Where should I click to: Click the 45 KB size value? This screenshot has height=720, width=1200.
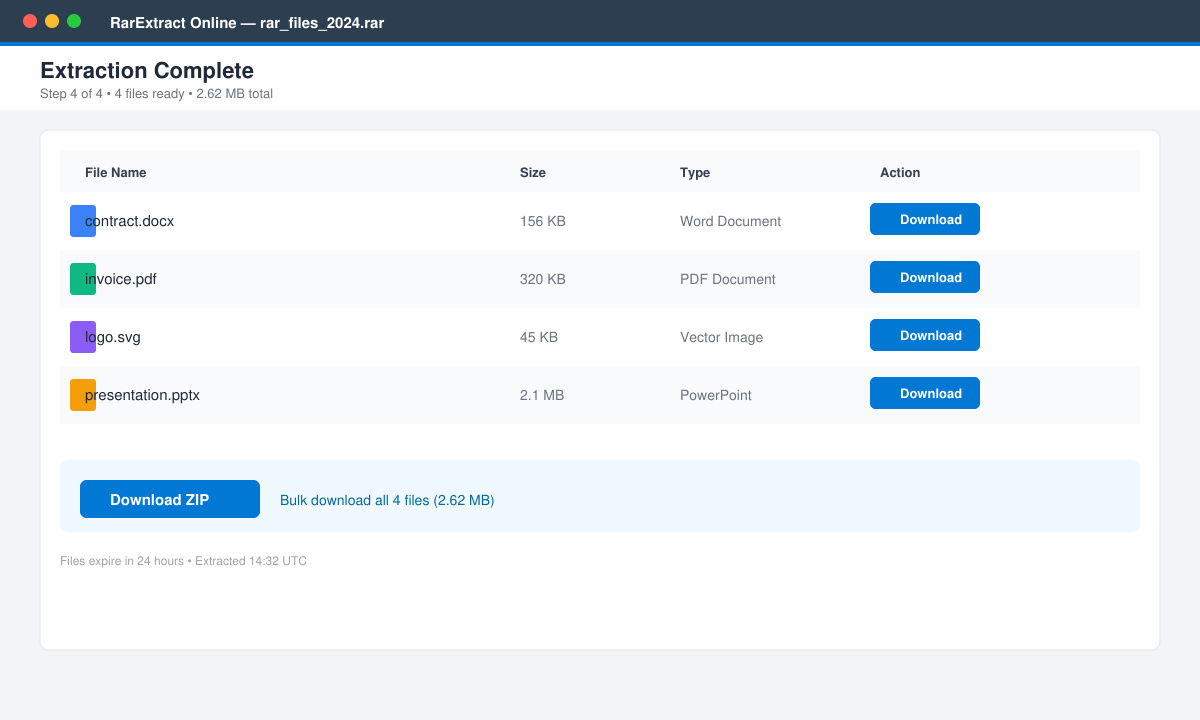(x=539, y=337)
